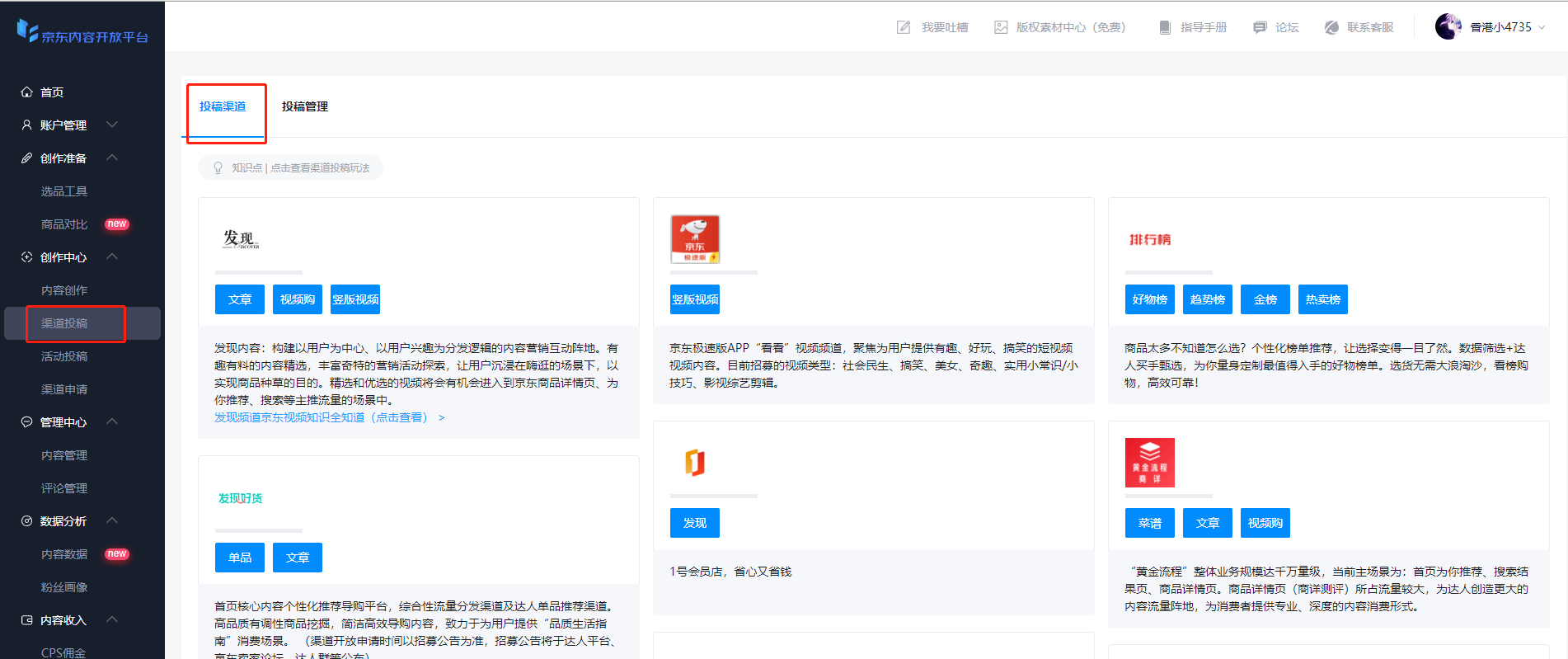Collapse the 管理中心 section chevron
This screenshot has height=659, width=1568.
[x=112, y=421]
